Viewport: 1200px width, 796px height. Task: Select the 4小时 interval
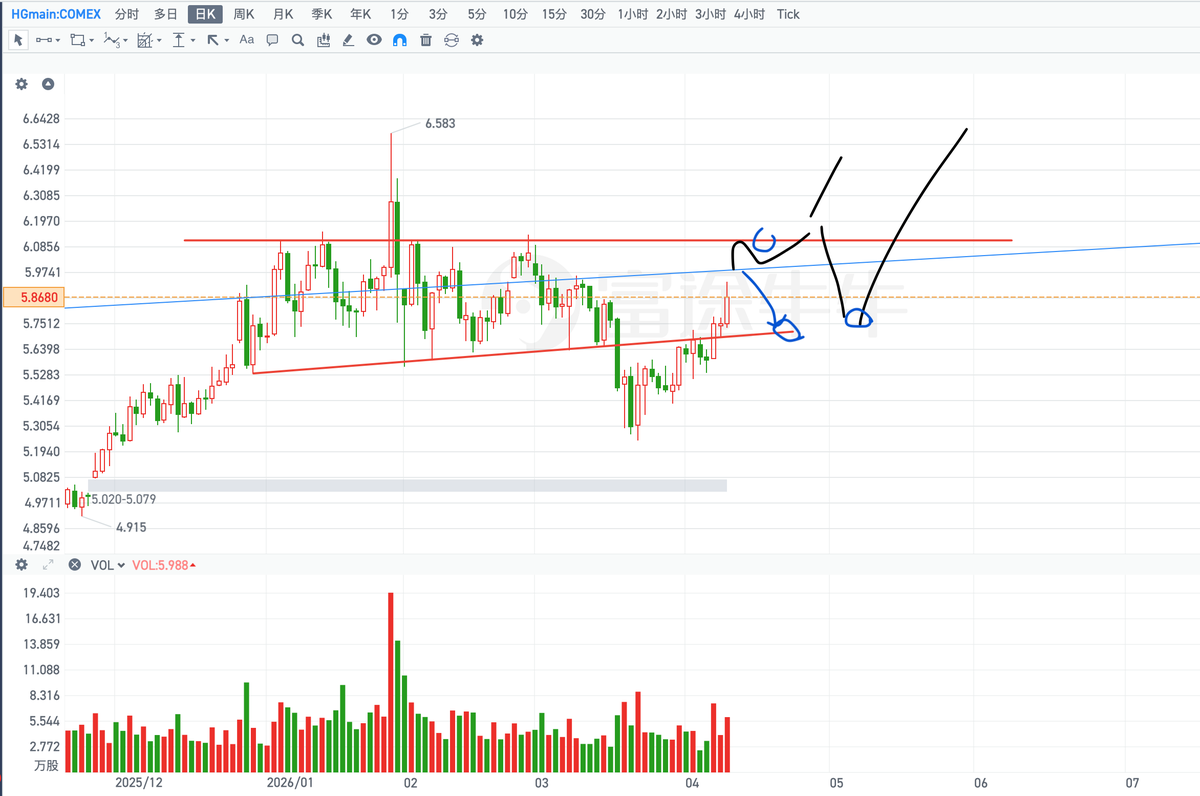[749, 14]
